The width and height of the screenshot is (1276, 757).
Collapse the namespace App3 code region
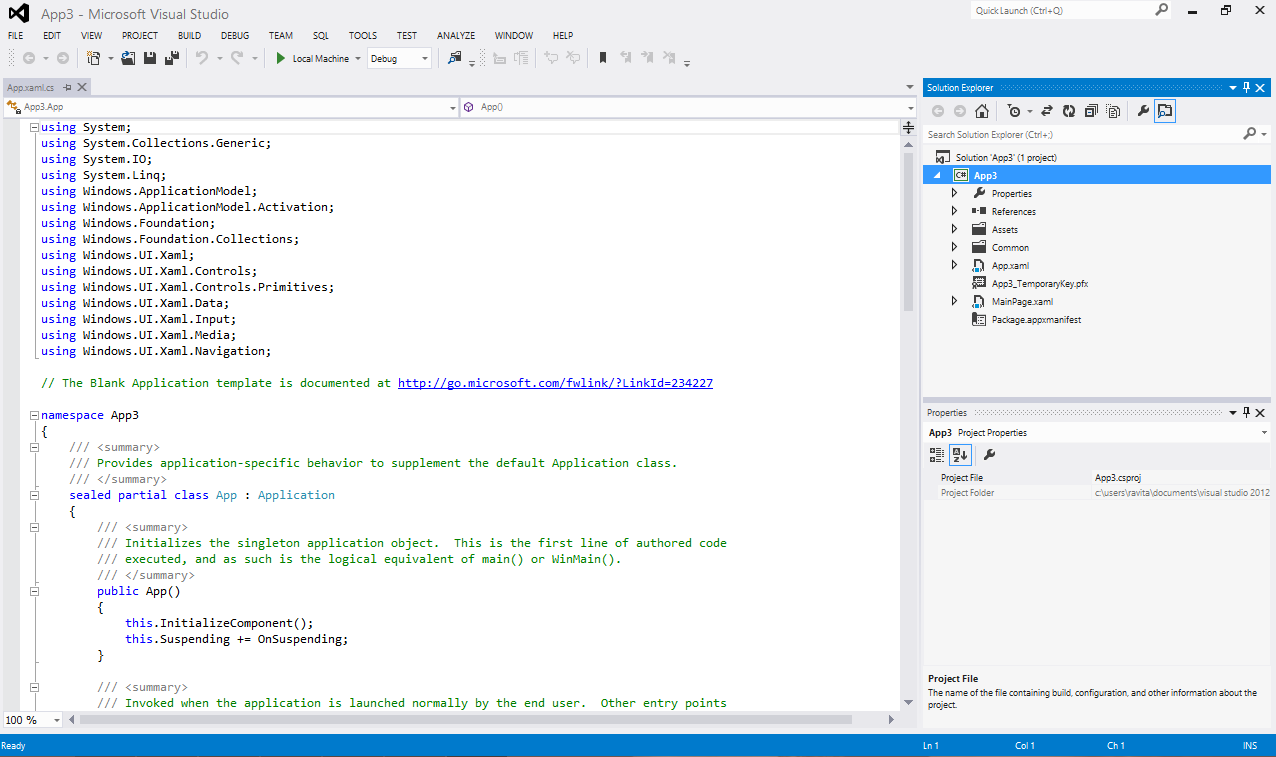(34, 415)
